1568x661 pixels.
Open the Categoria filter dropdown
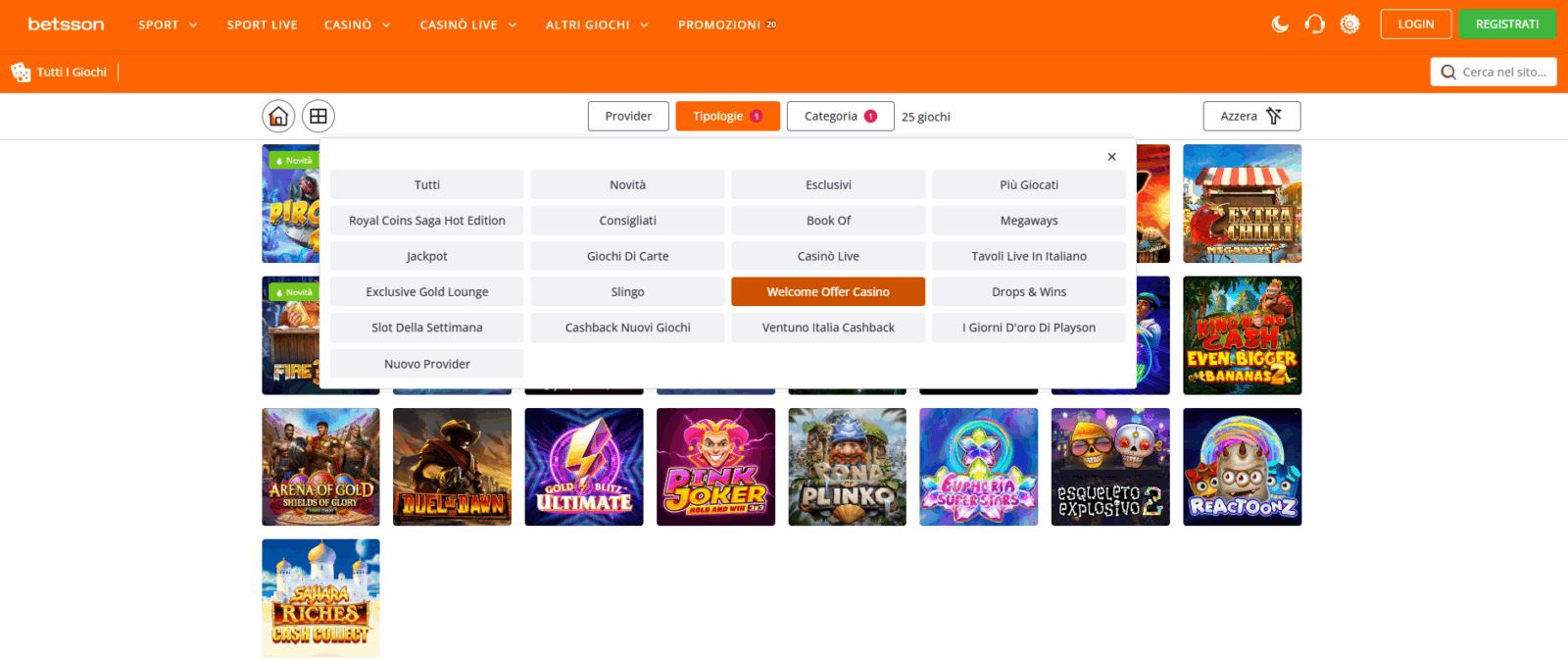click(x=840, y=116)
